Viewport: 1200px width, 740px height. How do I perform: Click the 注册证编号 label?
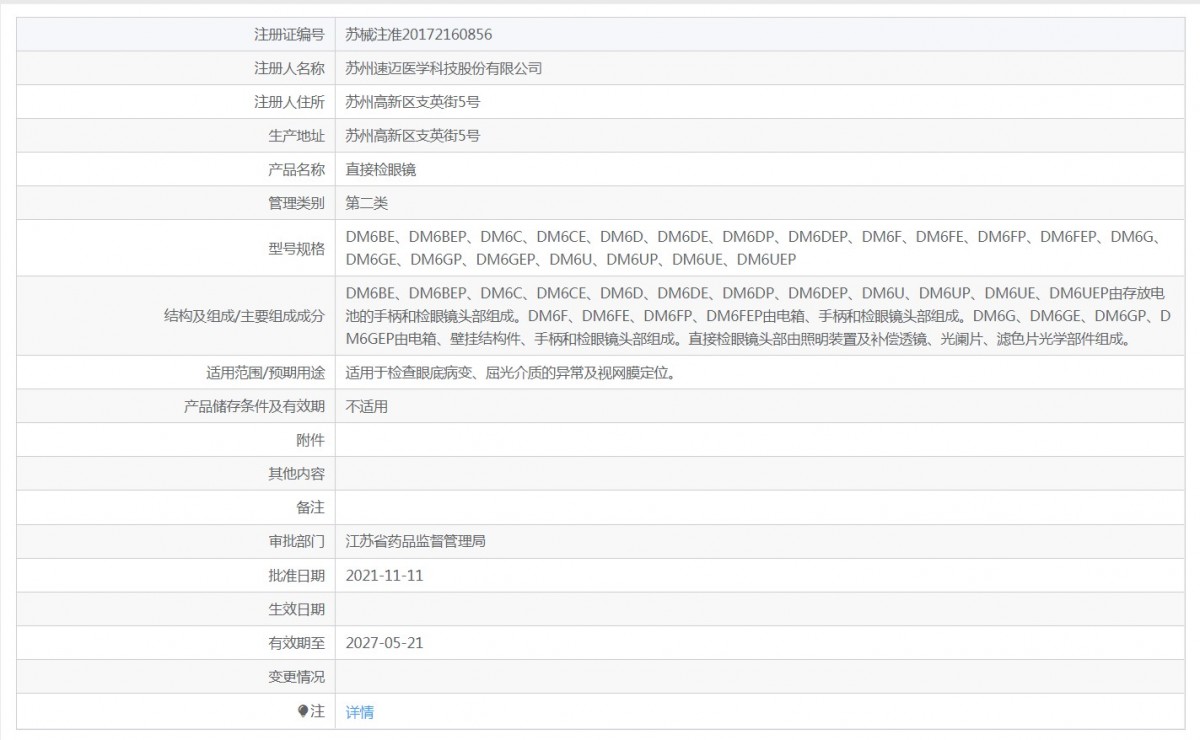pyautogui.click(x=290, y=34)
